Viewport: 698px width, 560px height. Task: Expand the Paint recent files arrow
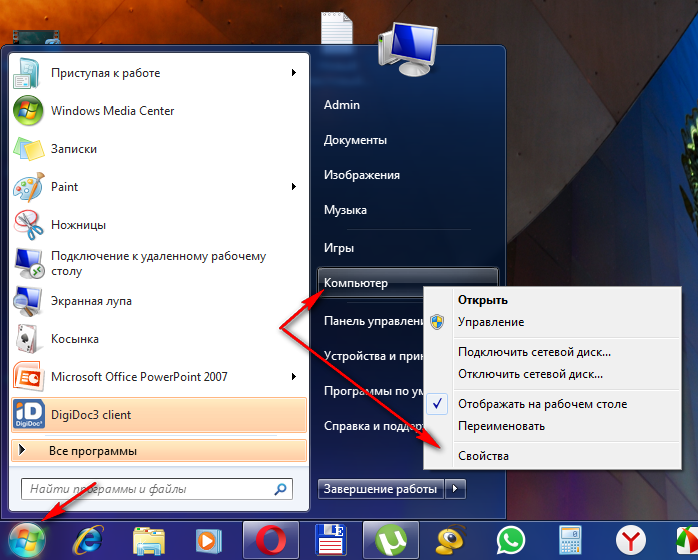pos(293,187)
